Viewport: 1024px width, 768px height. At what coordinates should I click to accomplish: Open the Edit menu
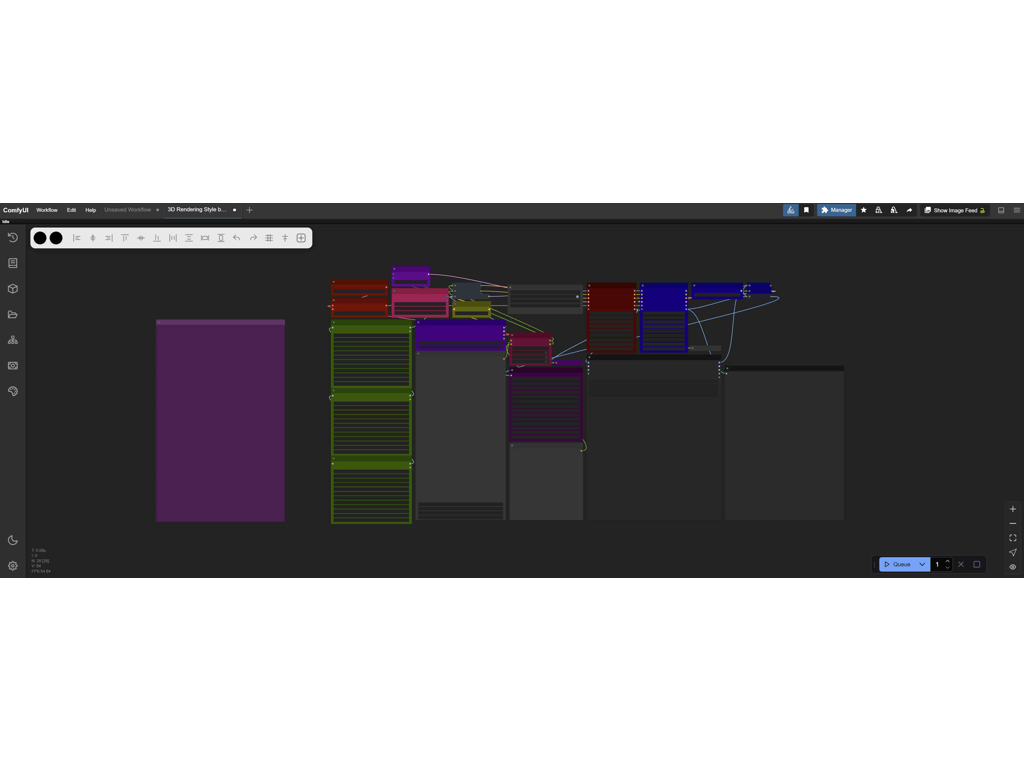[x=71, y=210]
